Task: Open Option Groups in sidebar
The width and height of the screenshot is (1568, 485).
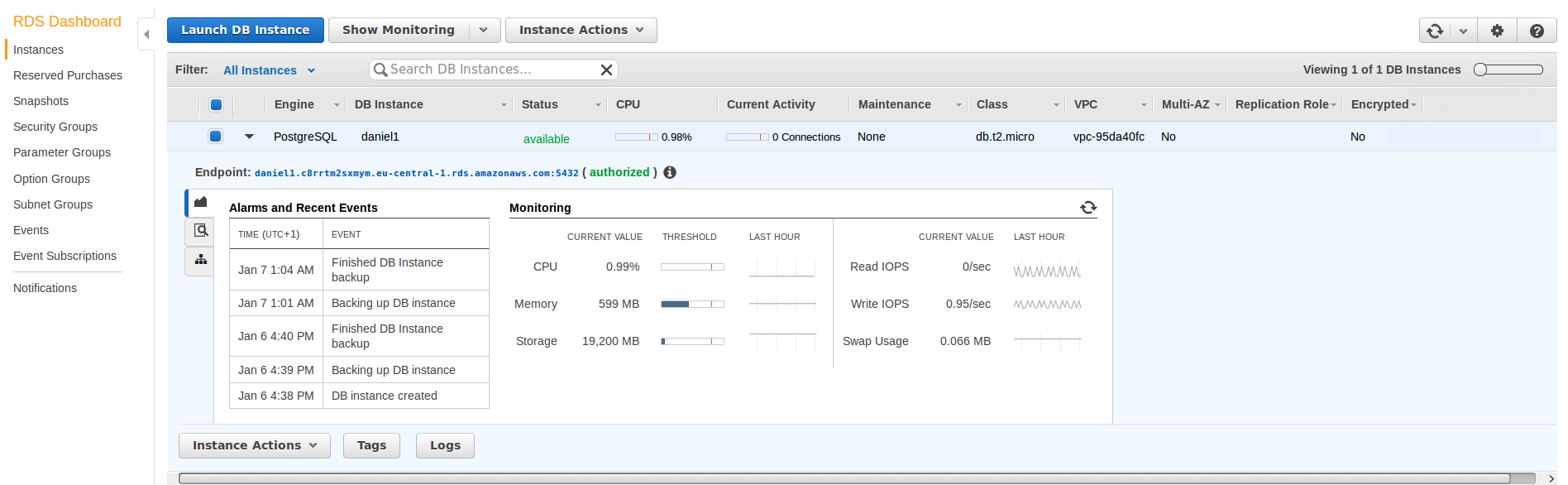Action: pos(51,179)
